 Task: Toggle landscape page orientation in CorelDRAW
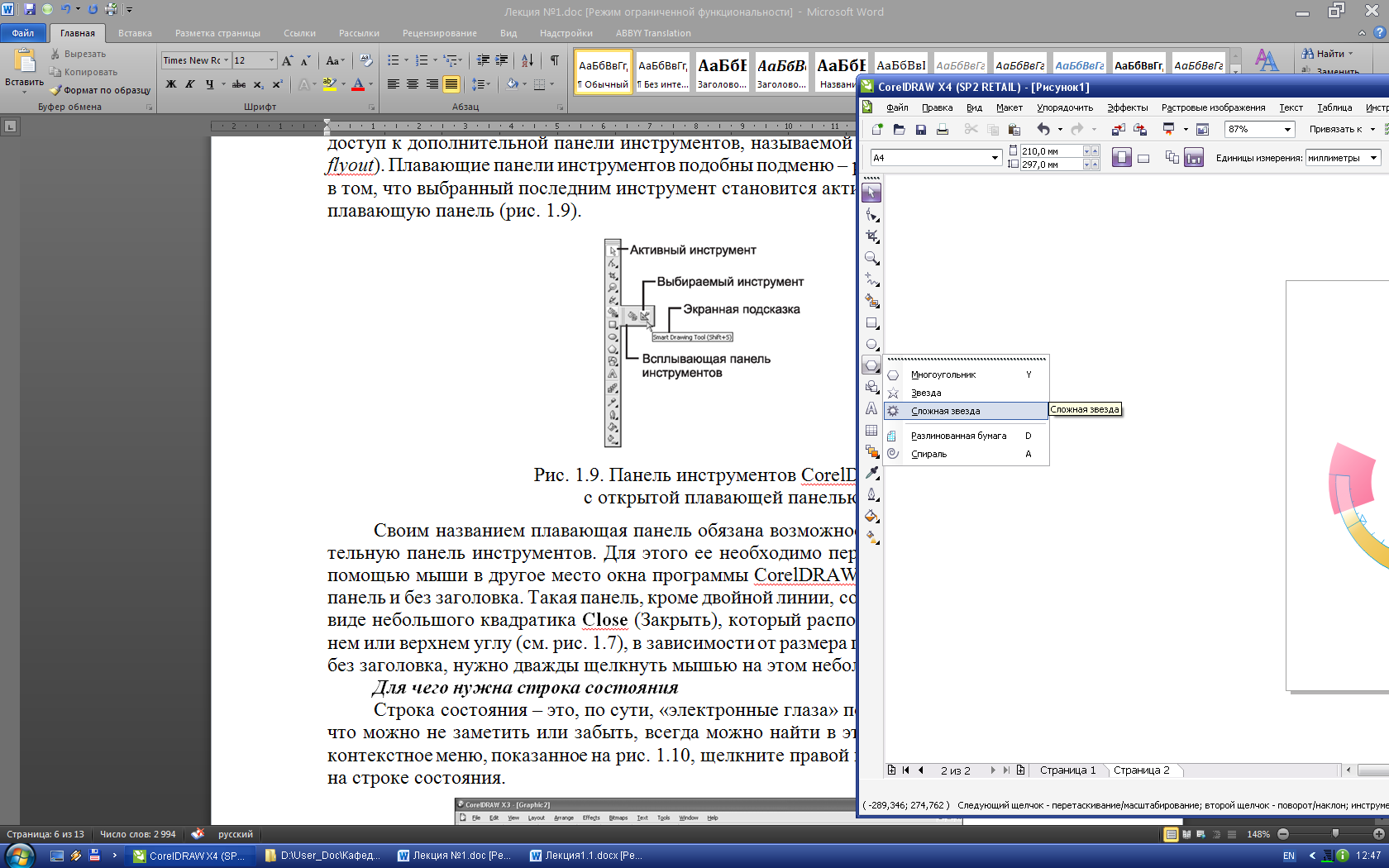1143,158
